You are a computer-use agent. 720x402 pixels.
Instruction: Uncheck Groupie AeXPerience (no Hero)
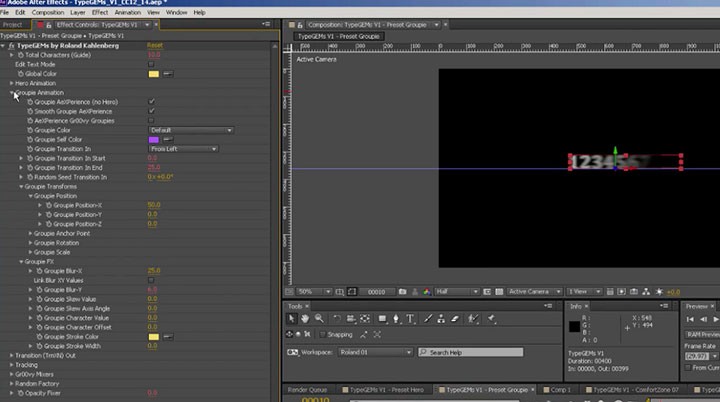151,102
